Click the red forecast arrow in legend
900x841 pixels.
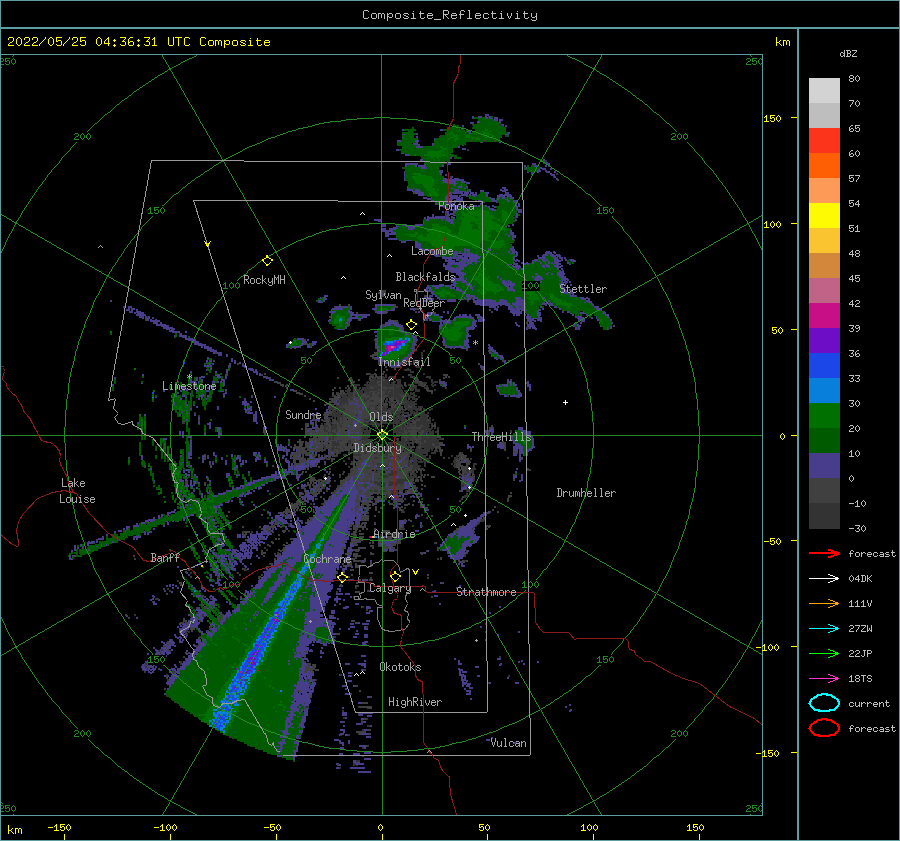click(824, 553)
